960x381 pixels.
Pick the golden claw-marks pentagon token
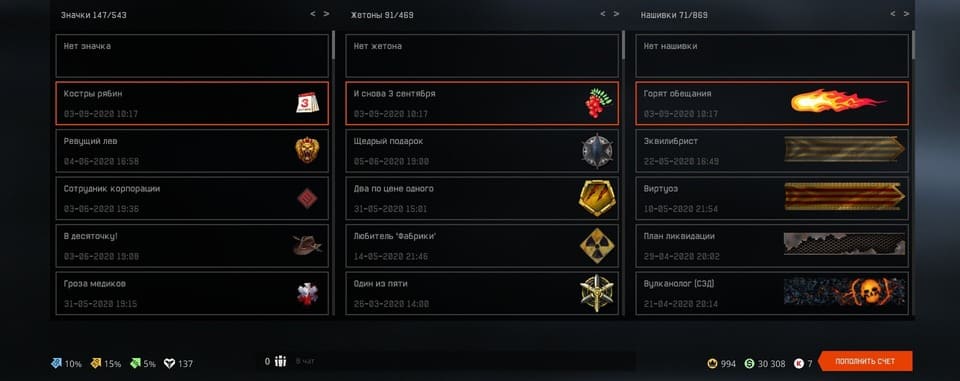pyautogui.click(x=597, y=198)
